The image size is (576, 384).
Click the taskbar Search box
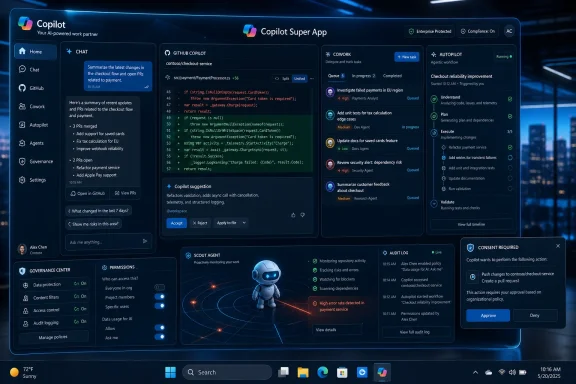(x=227, y=372)
